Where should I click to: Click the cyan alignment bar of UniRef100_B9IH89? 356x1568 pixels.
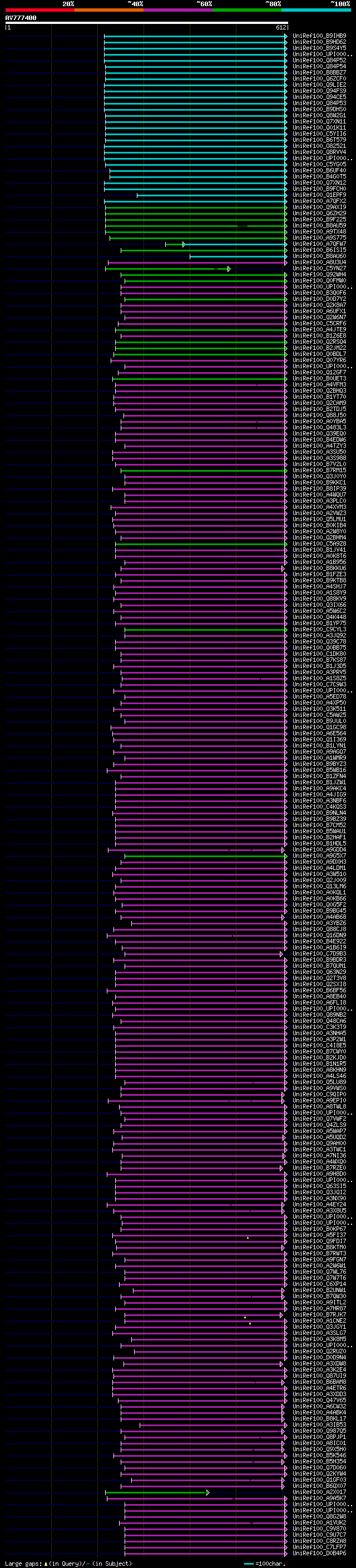196,36
